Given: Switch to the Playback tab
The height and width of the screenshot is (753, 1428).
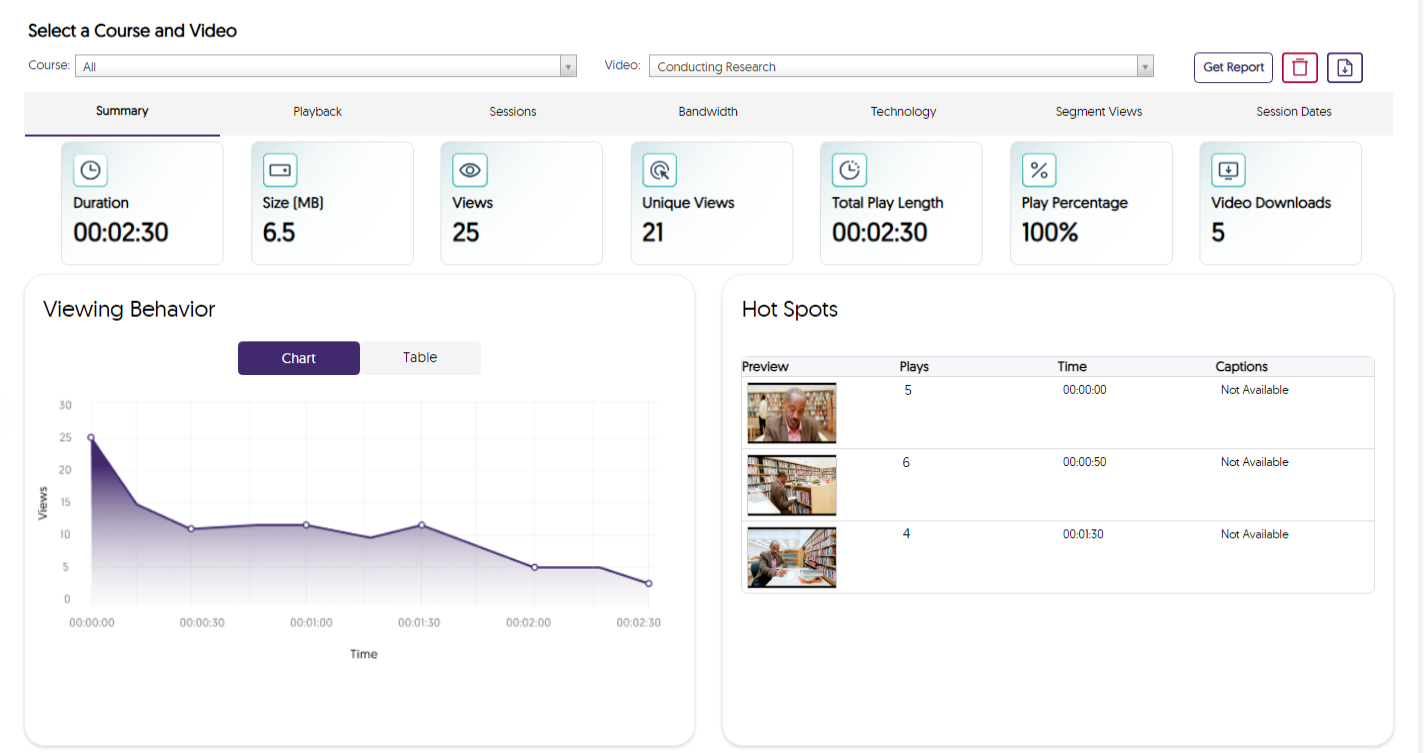Looking at the screenshot, I should [x=317, y=112].
